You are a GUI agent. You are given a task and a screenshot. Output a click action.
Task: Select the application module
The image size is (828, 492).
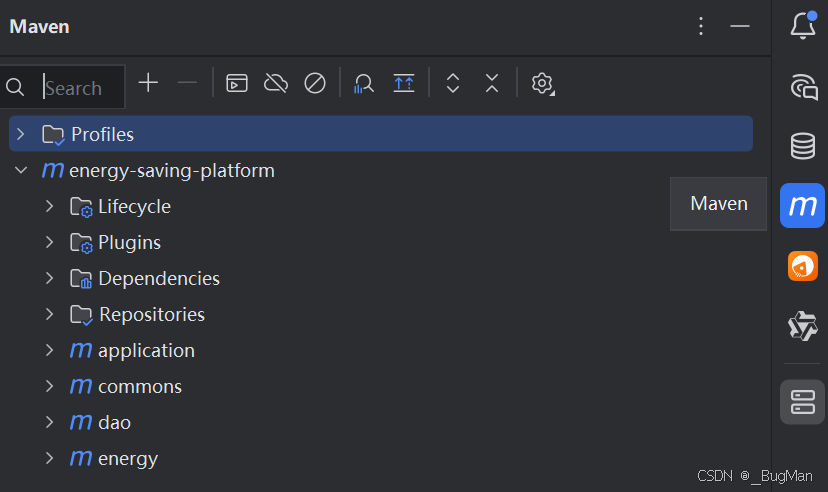[146, 351]
